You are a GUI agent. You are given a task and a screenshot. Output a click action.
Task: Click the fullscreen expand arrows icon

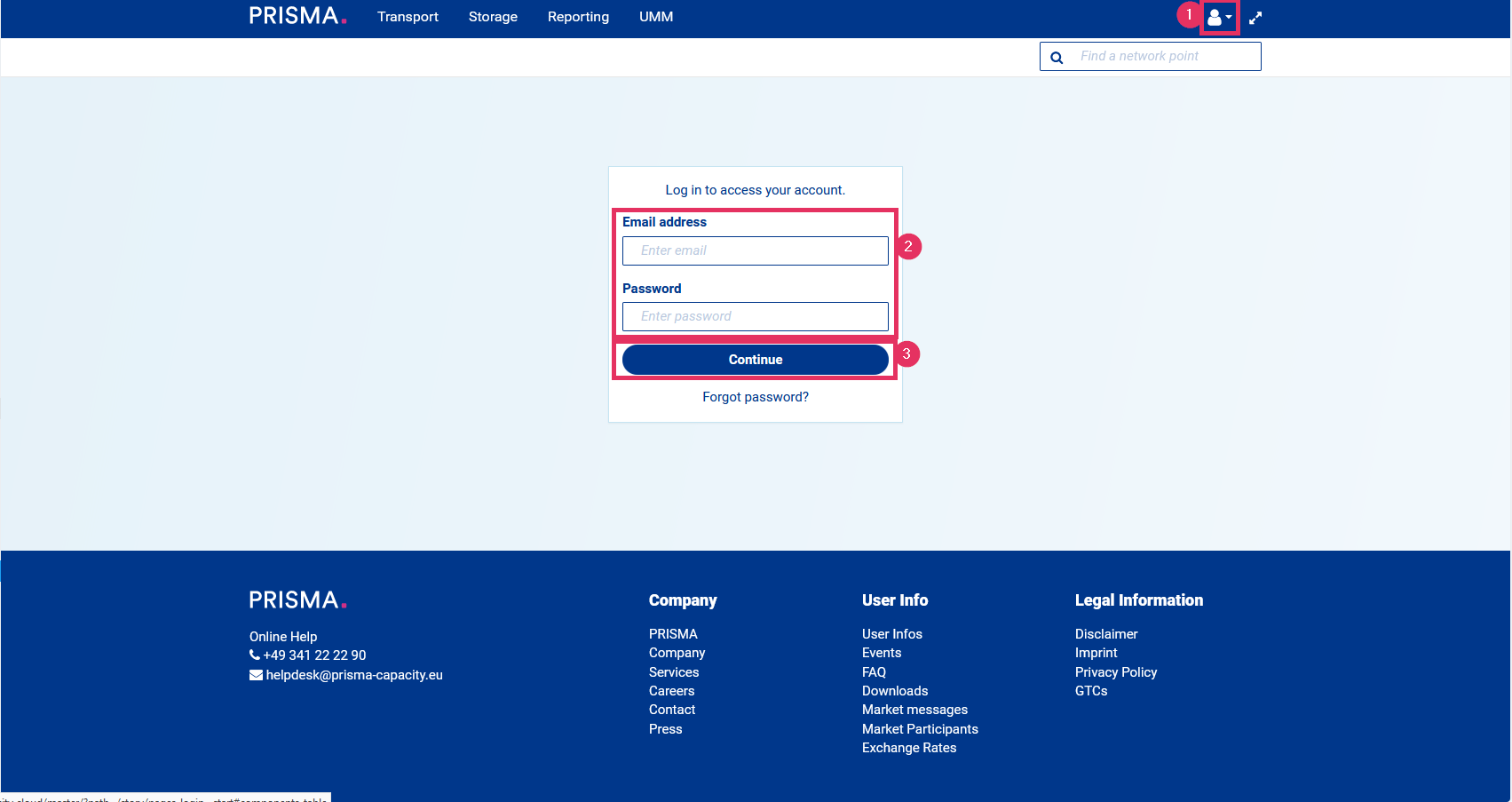pyautogui.click(x=1255, y=18)
